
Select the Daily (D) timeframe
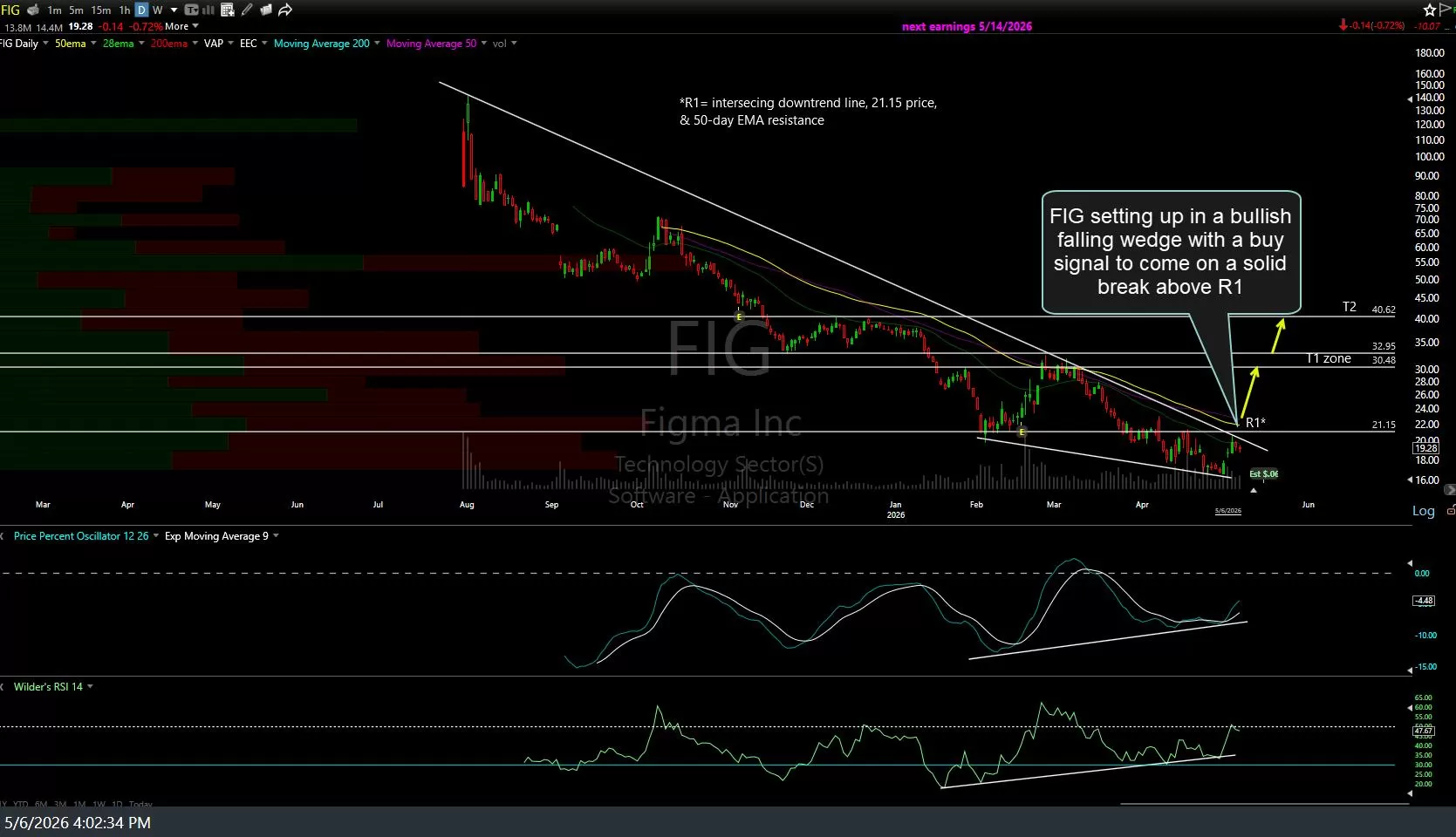(141, 10)
